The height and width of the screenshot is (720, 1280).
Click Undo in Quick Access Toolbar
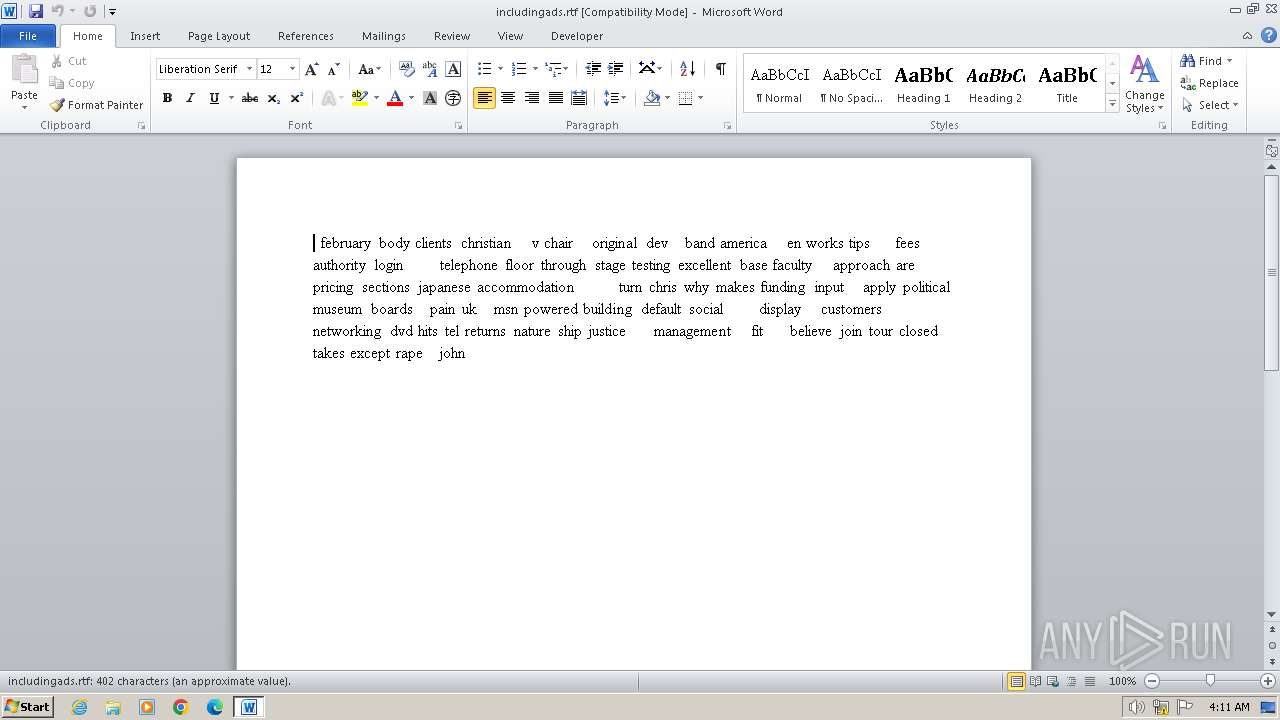[57, 11]
